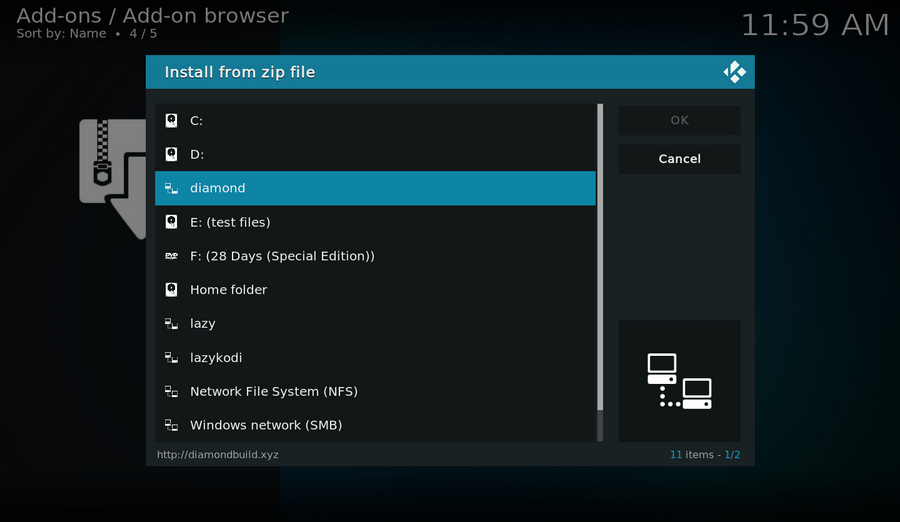Click the lazykodi network source icon

[x=171, y=357]
